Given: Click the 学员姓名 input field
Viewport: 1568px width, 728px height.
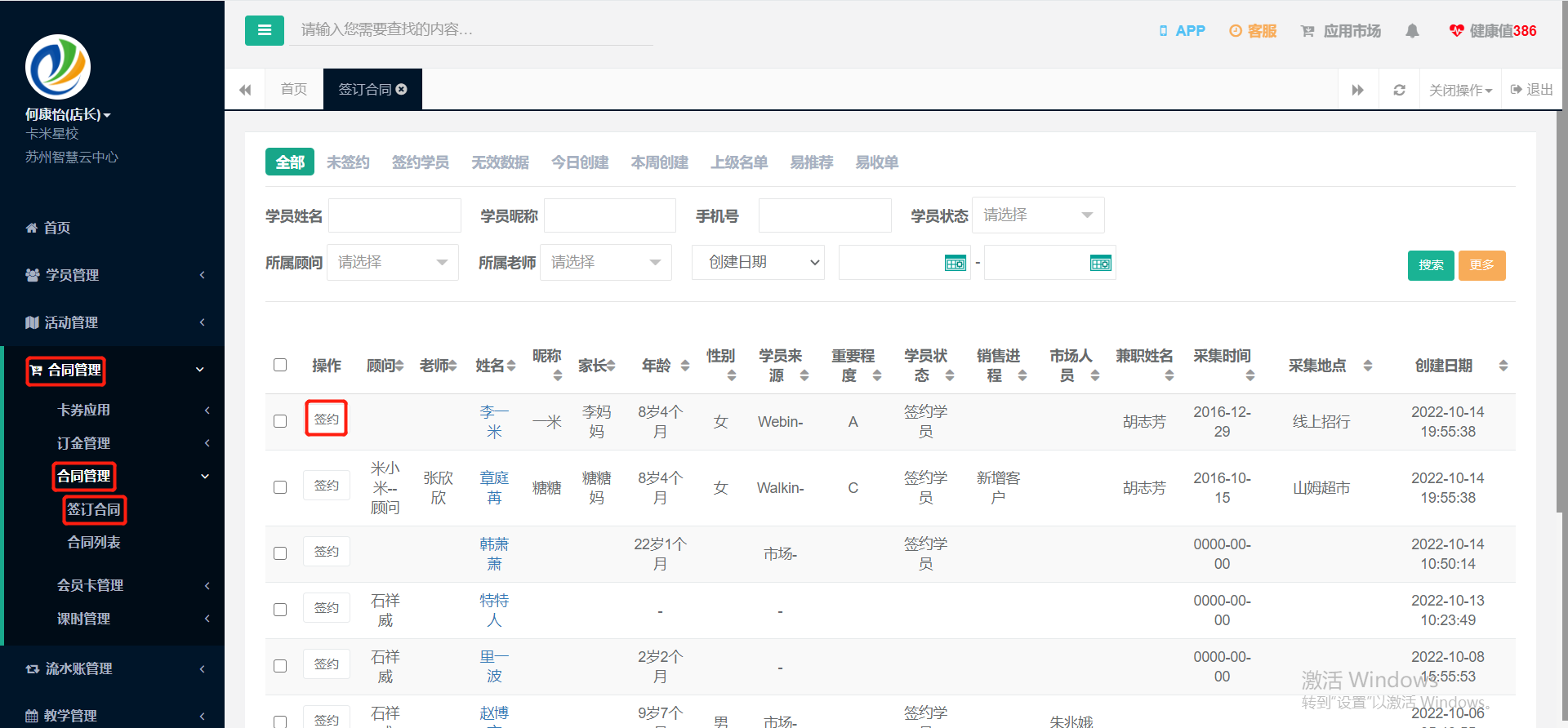Looking at the screenshot, I should coord(394,215).
